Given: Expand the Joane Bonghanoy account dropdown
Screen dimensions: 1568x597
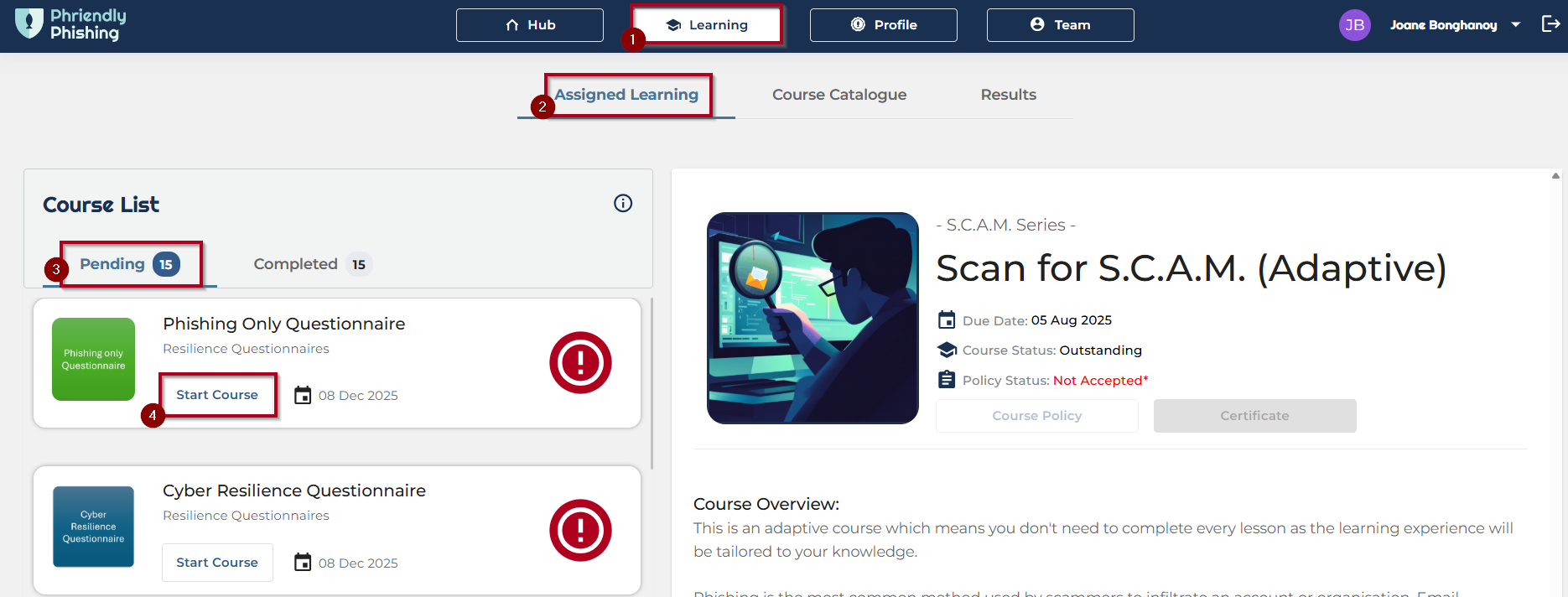Looking at the screenshot, I should [x=1516, y=25].
